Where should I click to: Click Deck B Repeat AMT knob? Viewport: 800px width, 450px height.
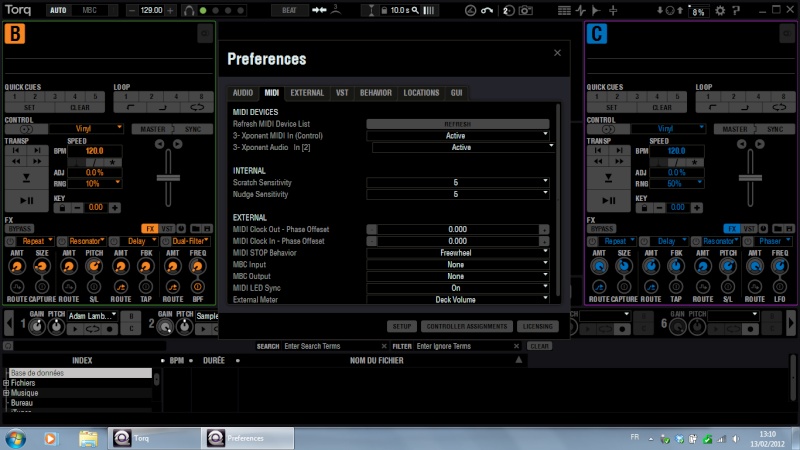pos(16,266)
